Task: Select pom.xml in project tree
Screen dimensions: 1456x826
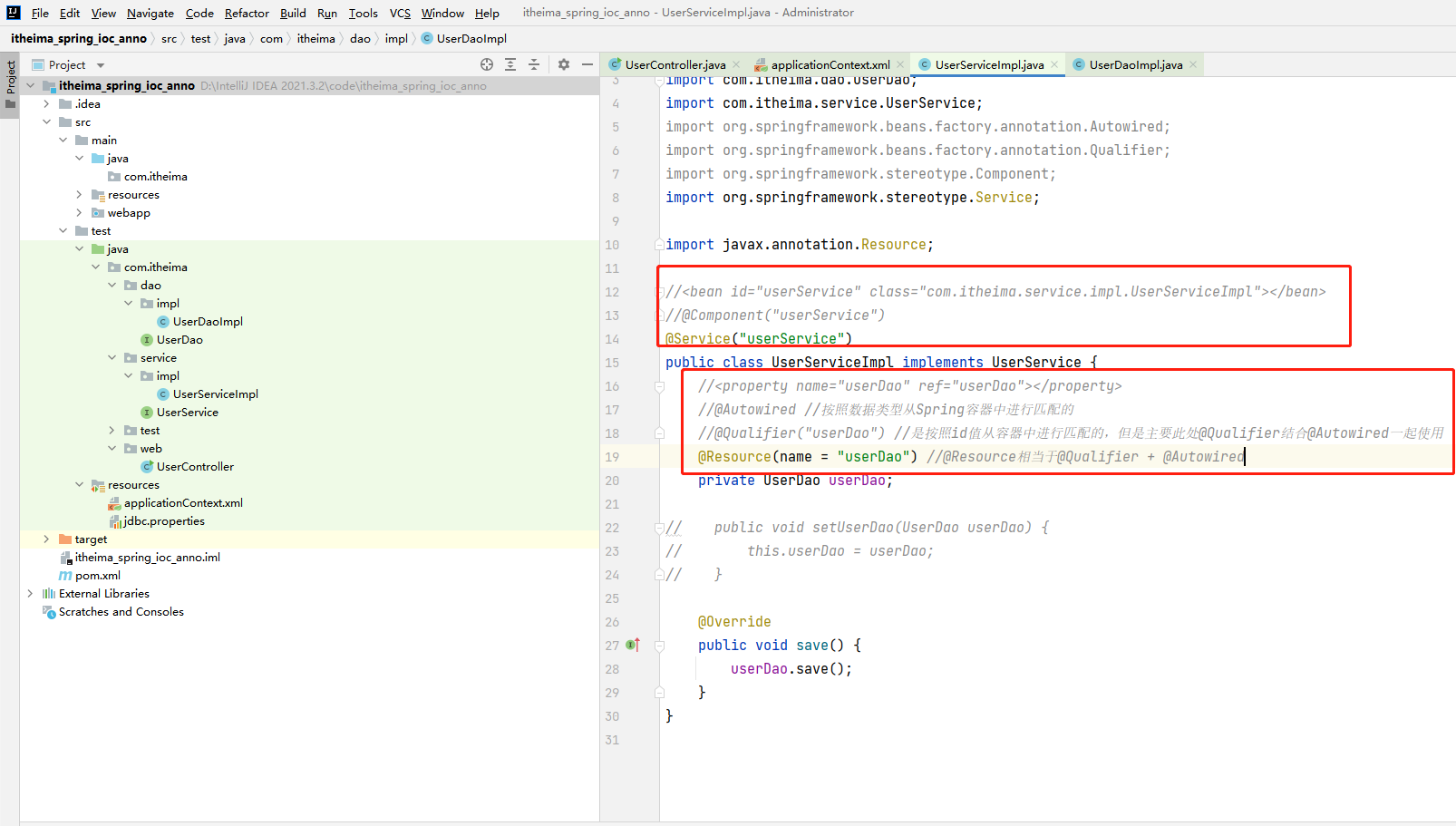Action: (x=98, y=575)
